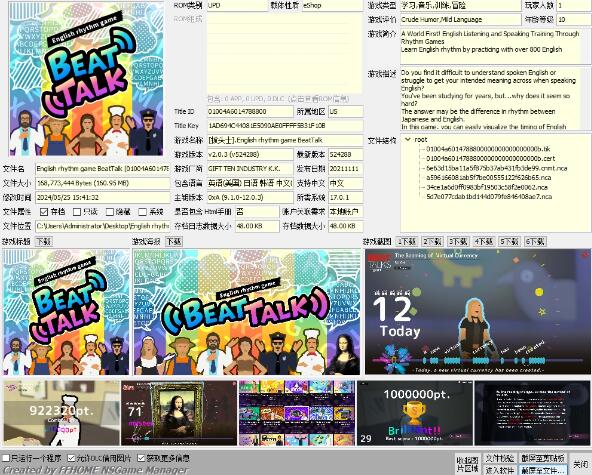Toggle the 系统 (system) attribute checkbox

[143, 212]
